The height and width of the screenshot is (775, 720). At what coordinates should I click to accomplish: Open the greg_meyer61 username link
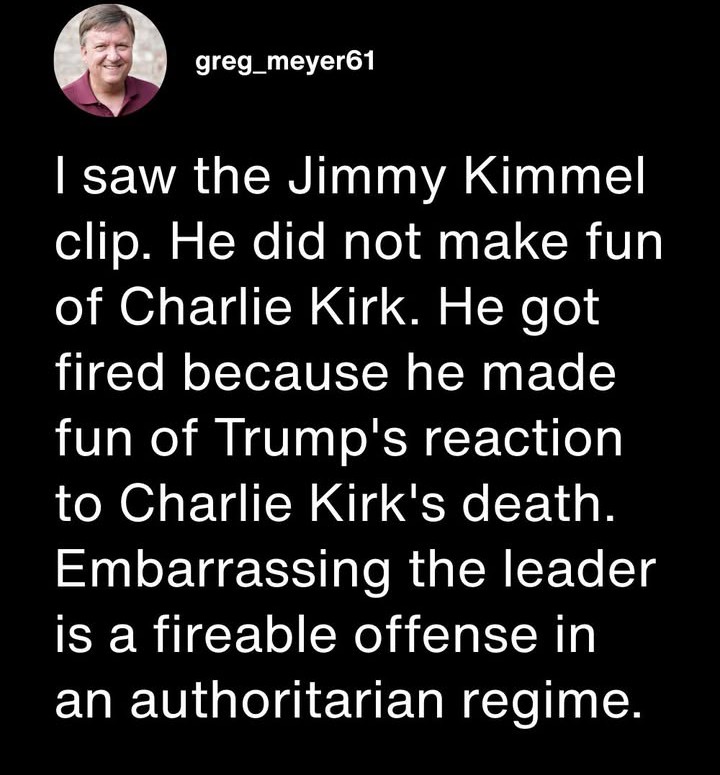[285, 63]
